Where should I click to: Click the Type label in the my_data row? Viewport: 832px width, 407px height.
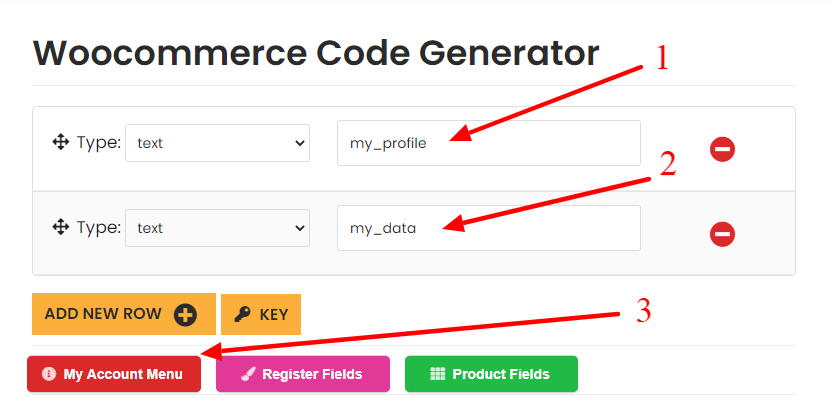click(x=98, y=227)
